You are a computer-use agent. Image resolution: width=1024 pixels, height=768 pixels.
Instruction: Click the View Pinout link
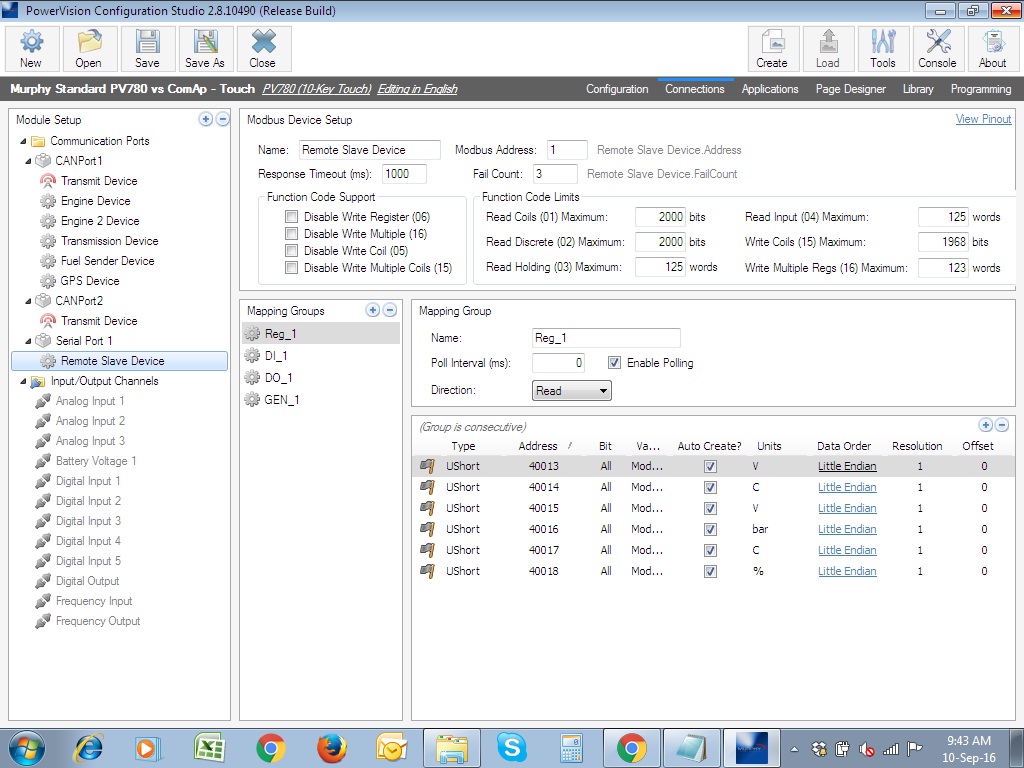click(x=983, y=119)
